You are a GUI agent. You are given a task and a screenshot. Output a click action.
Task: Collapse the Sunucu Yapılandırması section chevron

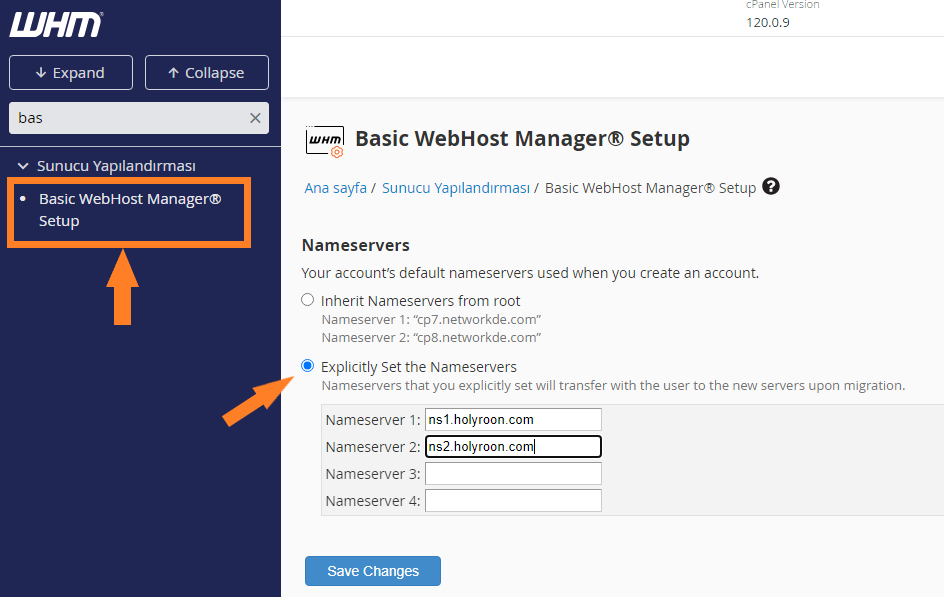[23, 165]
